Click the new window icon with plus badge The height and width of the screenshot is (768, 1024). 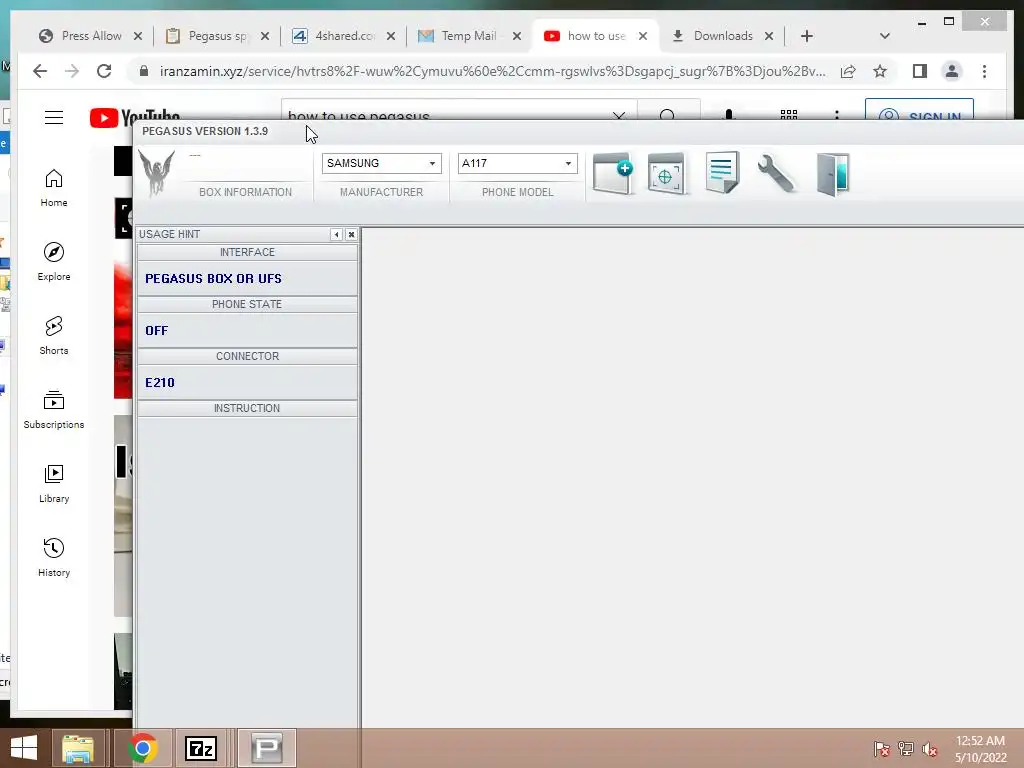(613, 174)
